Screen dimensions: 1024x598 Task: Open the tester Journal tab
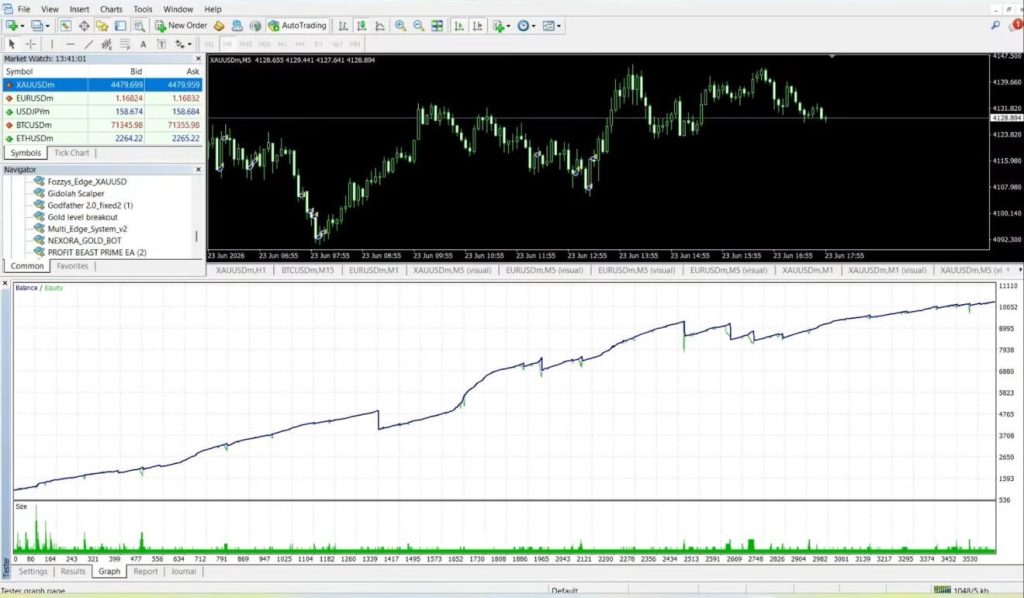click(183, 571)
